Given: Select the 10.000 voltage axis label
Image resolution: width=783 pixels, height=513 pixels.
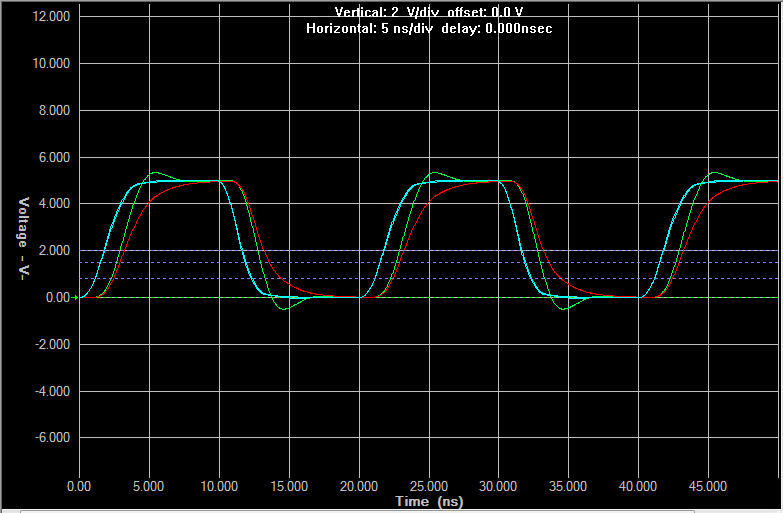Looking at the screenshot, I should click(52, 63).
